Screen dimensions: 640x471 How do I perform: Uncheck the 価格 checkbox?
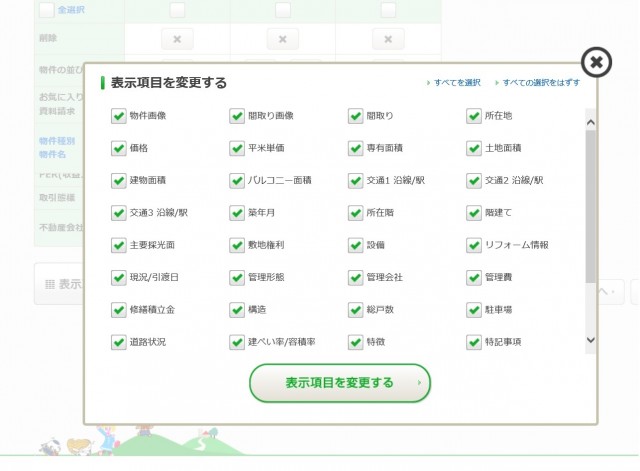118,148
